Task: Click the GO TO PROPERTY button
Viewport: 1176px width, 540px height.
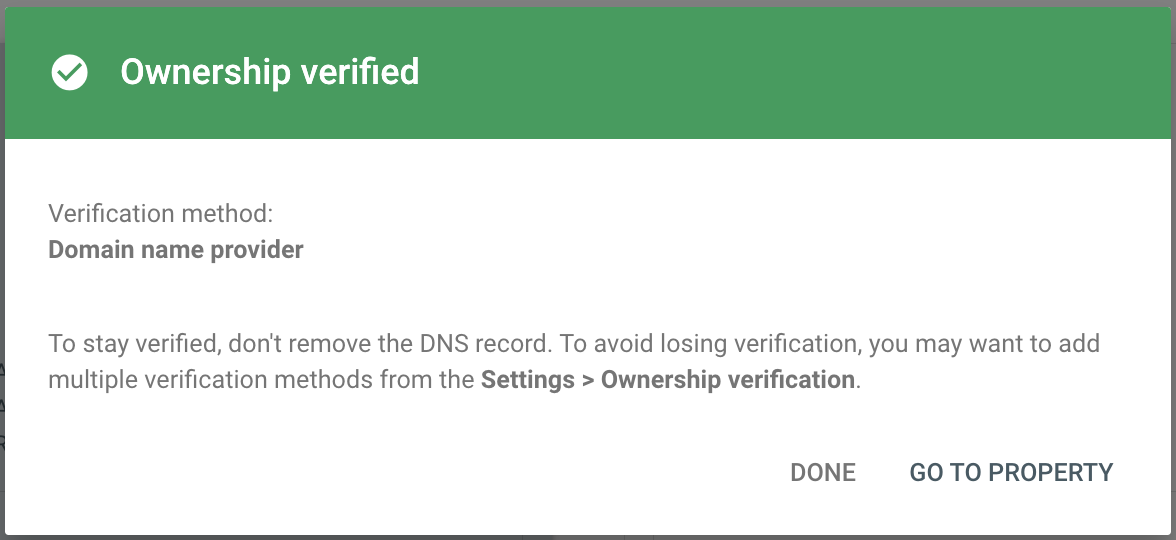Action: pyautogui.click(x=1011, y=473)
